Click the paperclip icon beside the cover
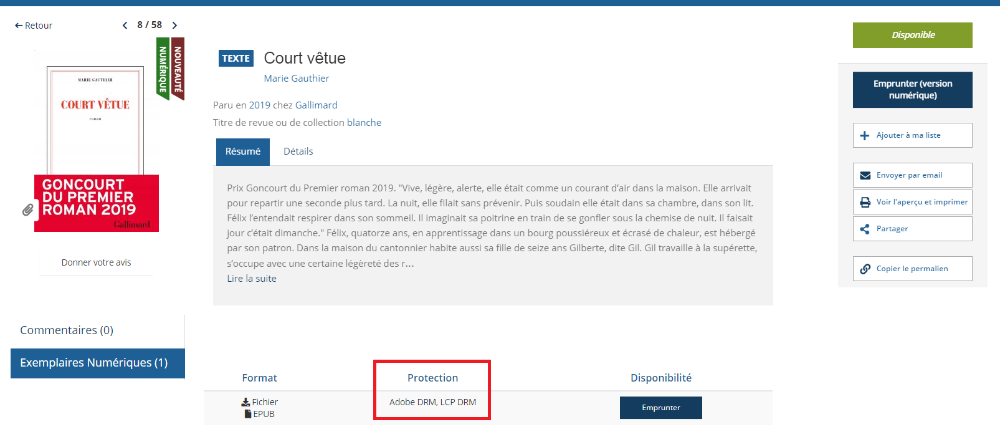 pyautogui.click(x=26, y=210)
